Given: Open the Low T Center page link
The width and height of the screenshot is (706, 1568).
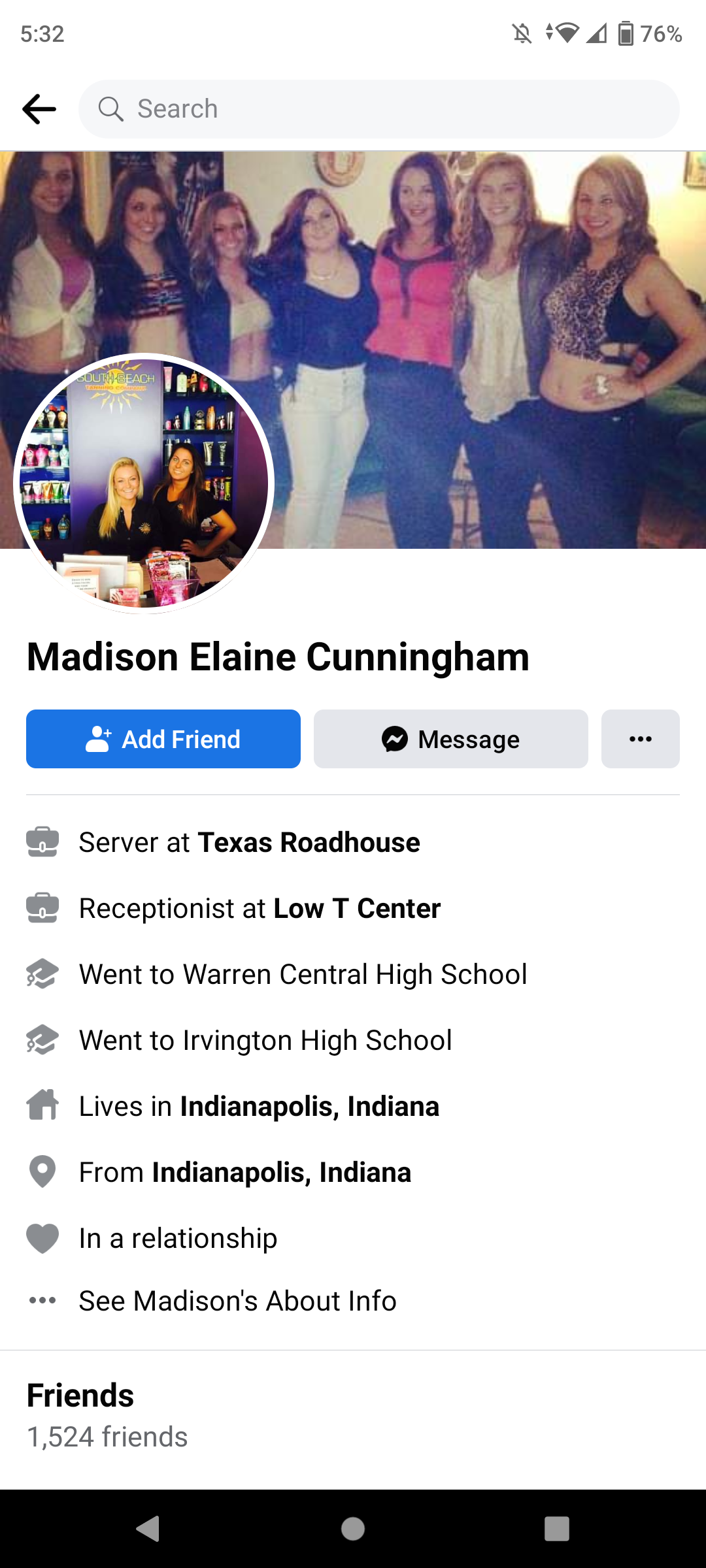Looking at the screenshot, I should [x=357, y=908].
